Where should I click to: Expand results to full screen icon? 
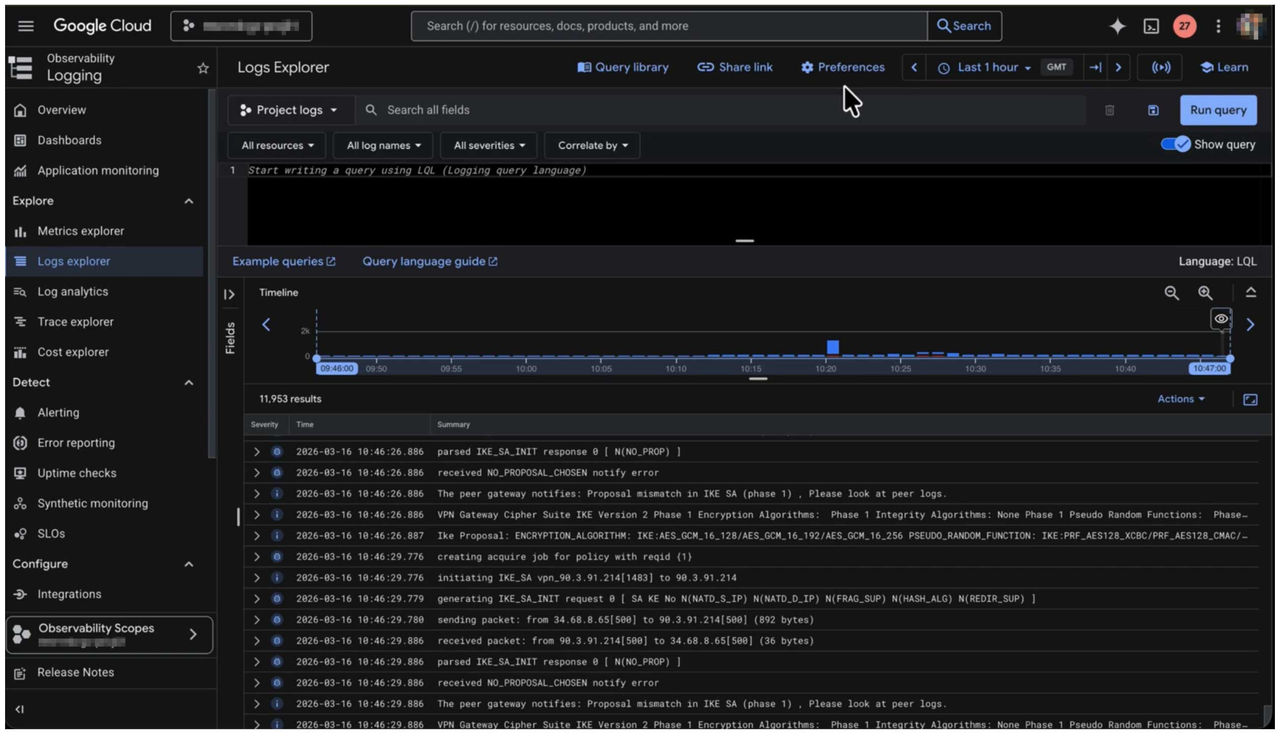(x=1250, y=399)
